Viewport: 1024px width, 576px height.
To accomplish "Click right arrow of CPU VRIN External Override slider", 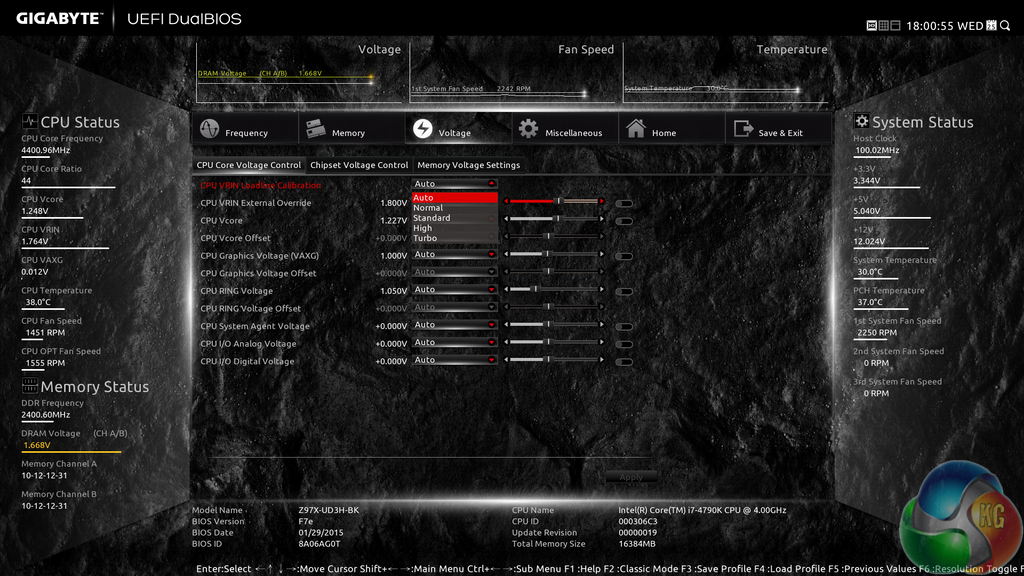I will [x=601, y=201].
